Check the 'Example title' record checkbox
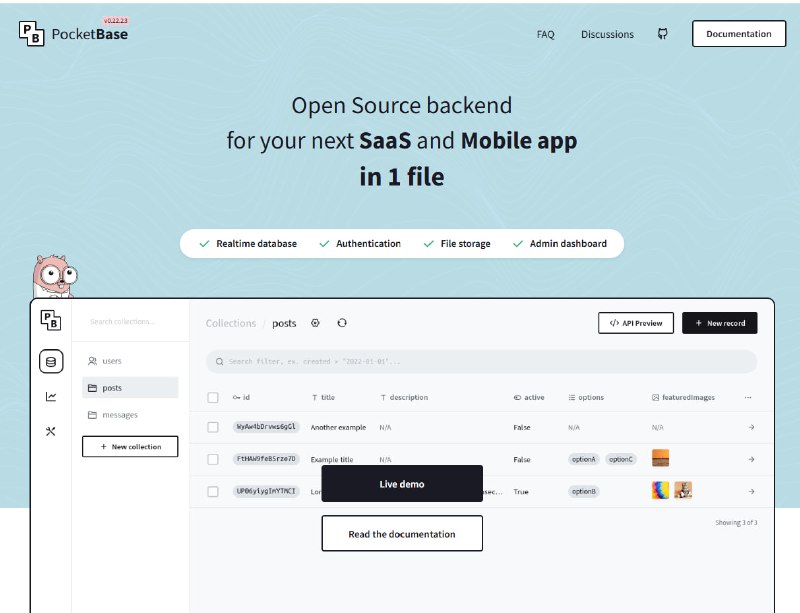The image size is (800, 613). [x=213, y=459]
